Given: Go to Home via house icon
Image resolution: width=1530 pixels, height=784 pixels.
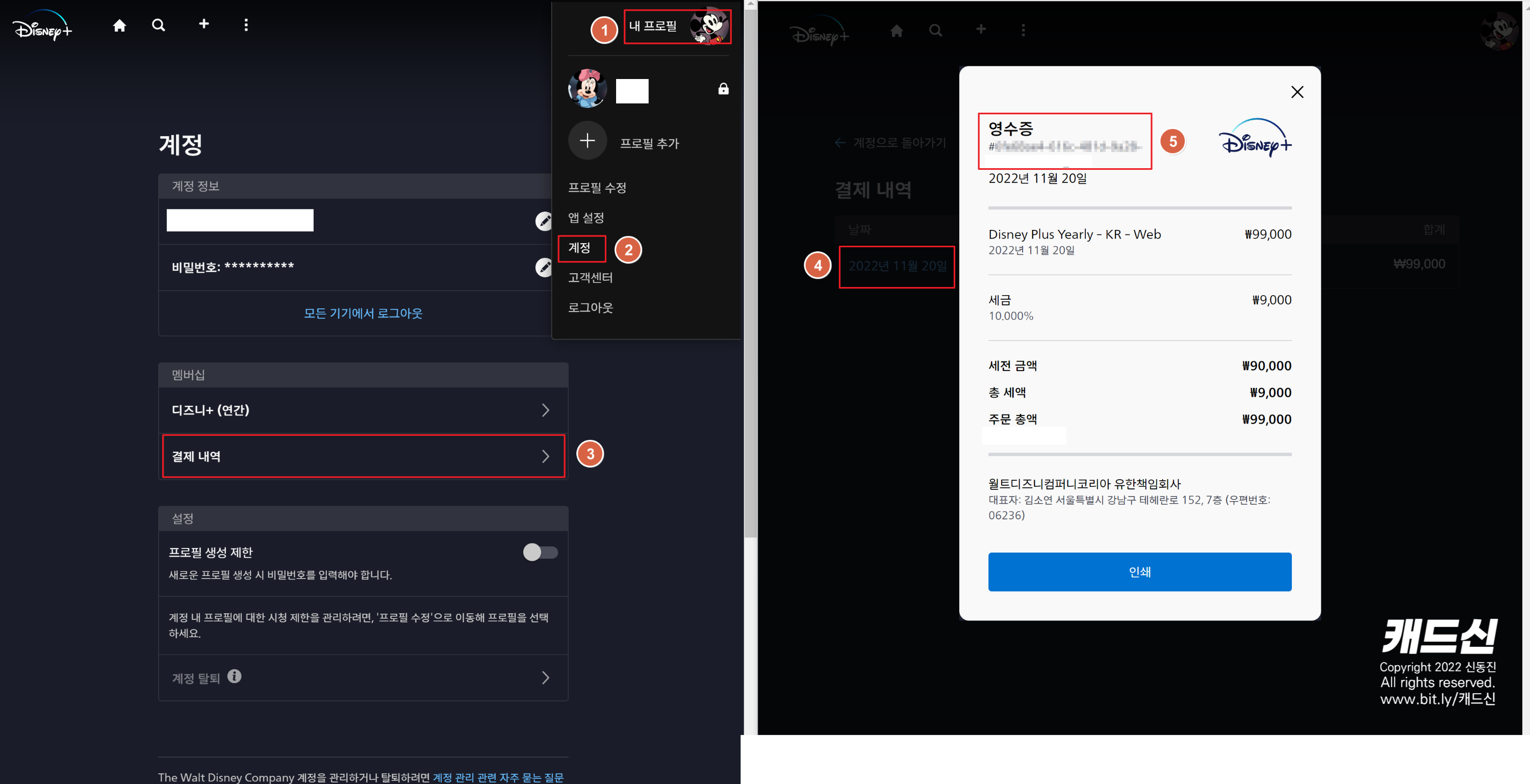Looking at the screenshot, I should pyautogui.click(x=119, y=25).
